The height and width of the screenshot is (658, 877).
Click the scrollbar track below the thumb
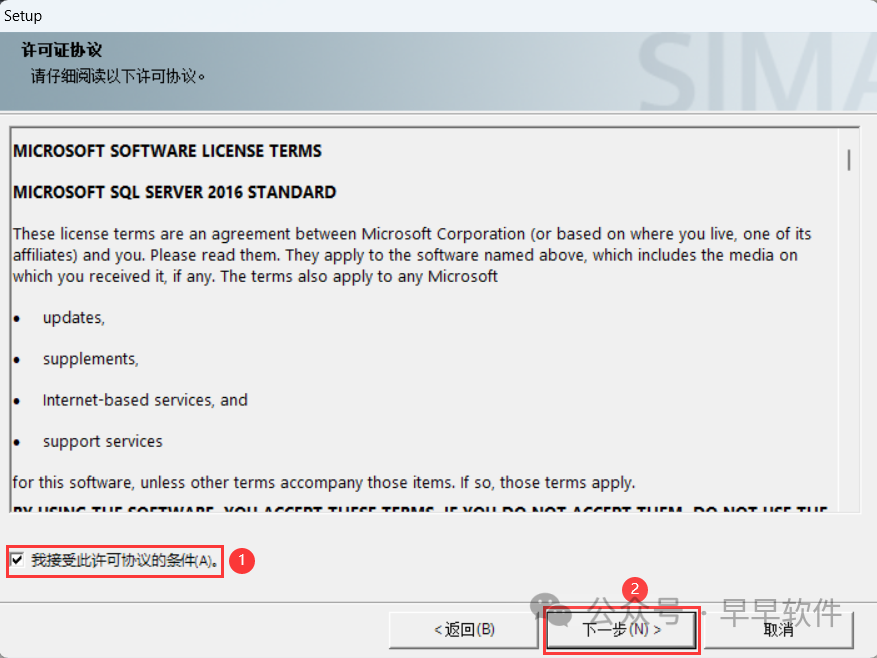[849, 350]
